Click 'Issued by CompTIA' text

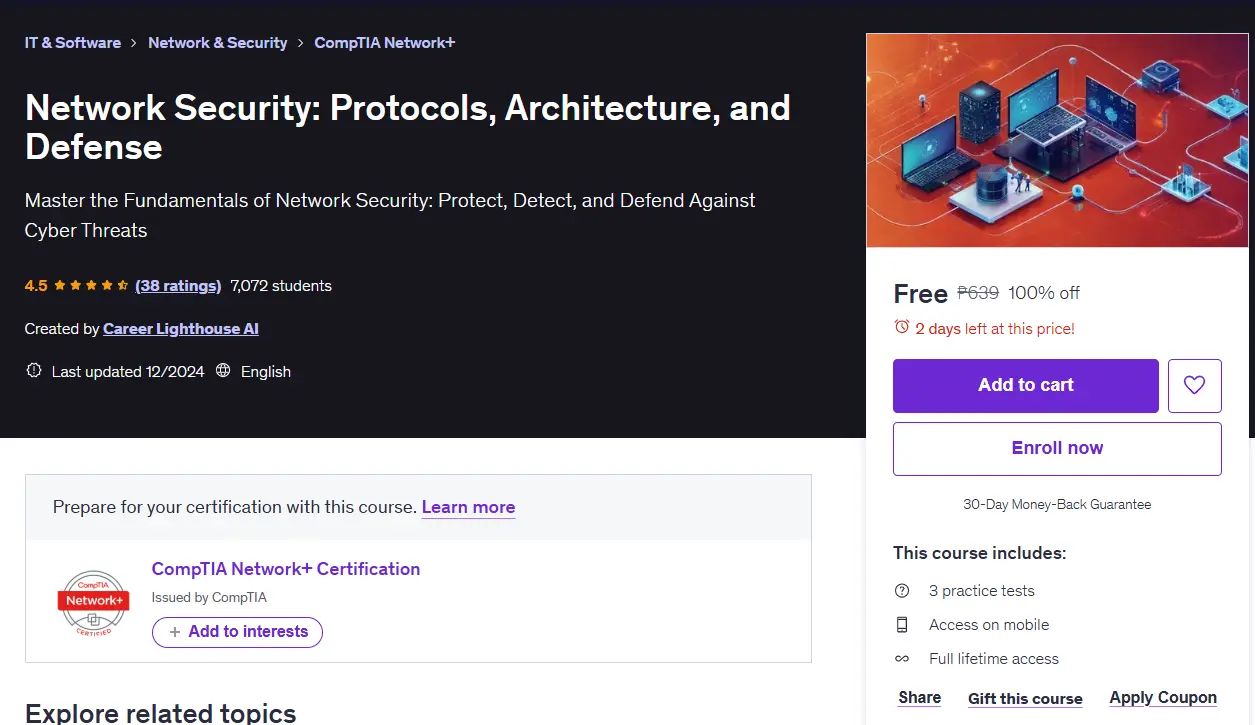point(209,598)
